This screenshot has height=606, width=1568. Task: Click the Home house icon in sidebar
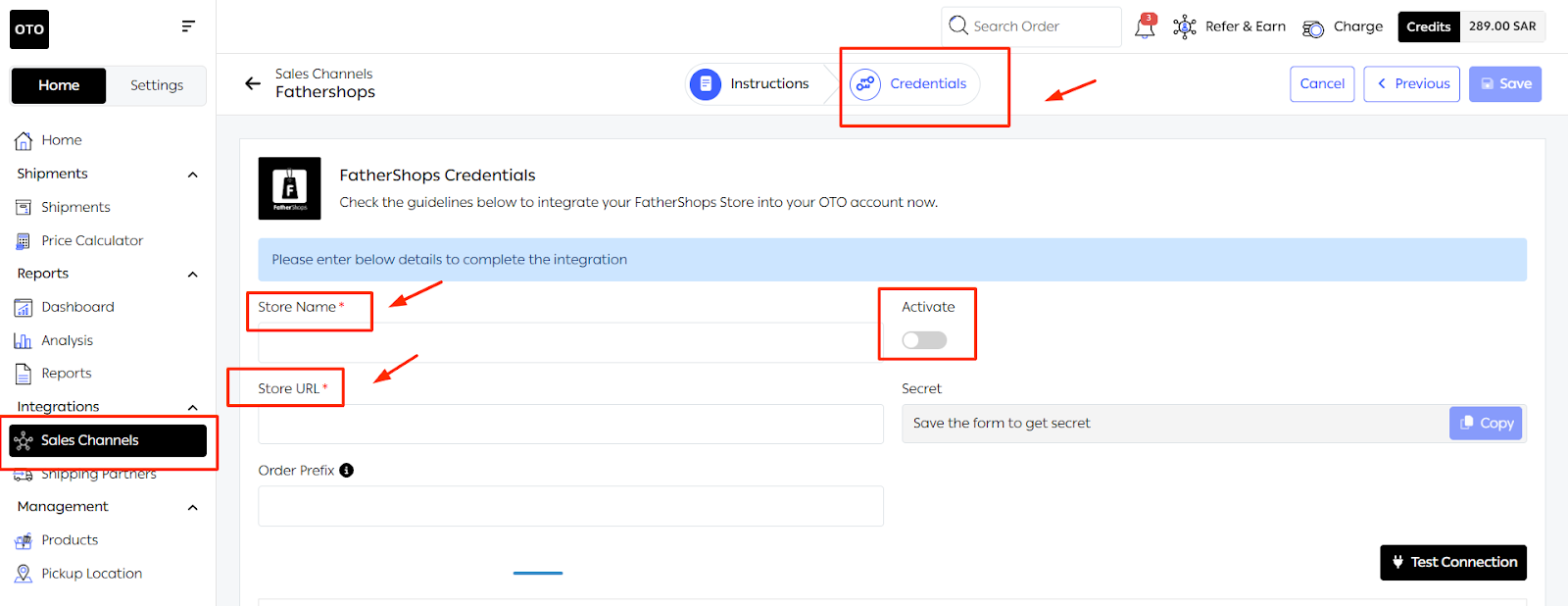coord(24,141)
